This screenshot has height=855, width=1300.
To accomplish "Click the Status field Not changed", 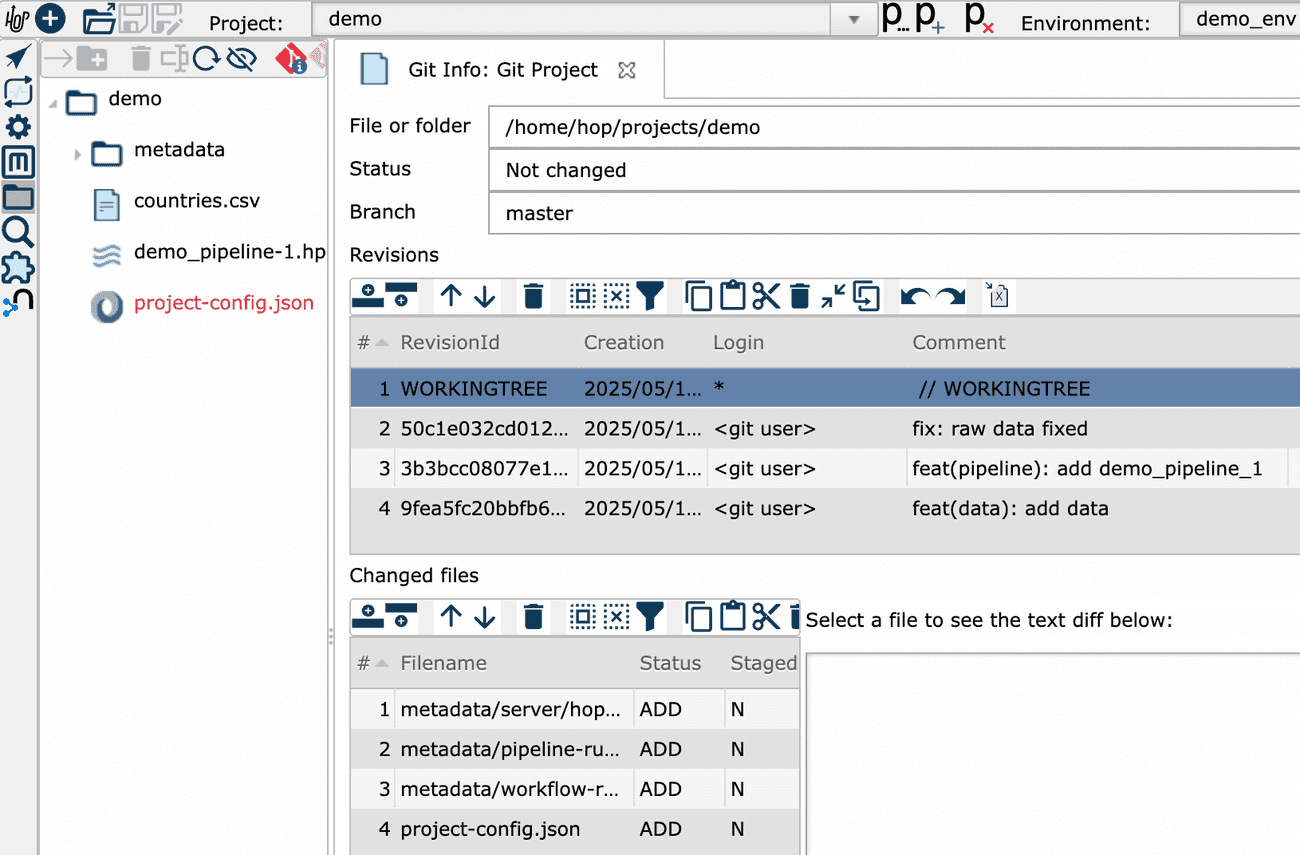I will point(894,170).
